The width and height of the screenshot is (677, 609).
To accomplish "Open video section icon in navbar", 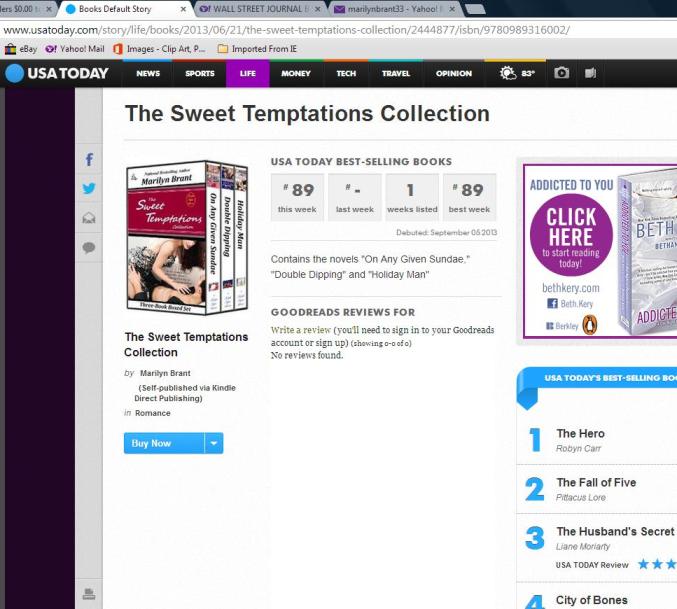I will (590, 73).
